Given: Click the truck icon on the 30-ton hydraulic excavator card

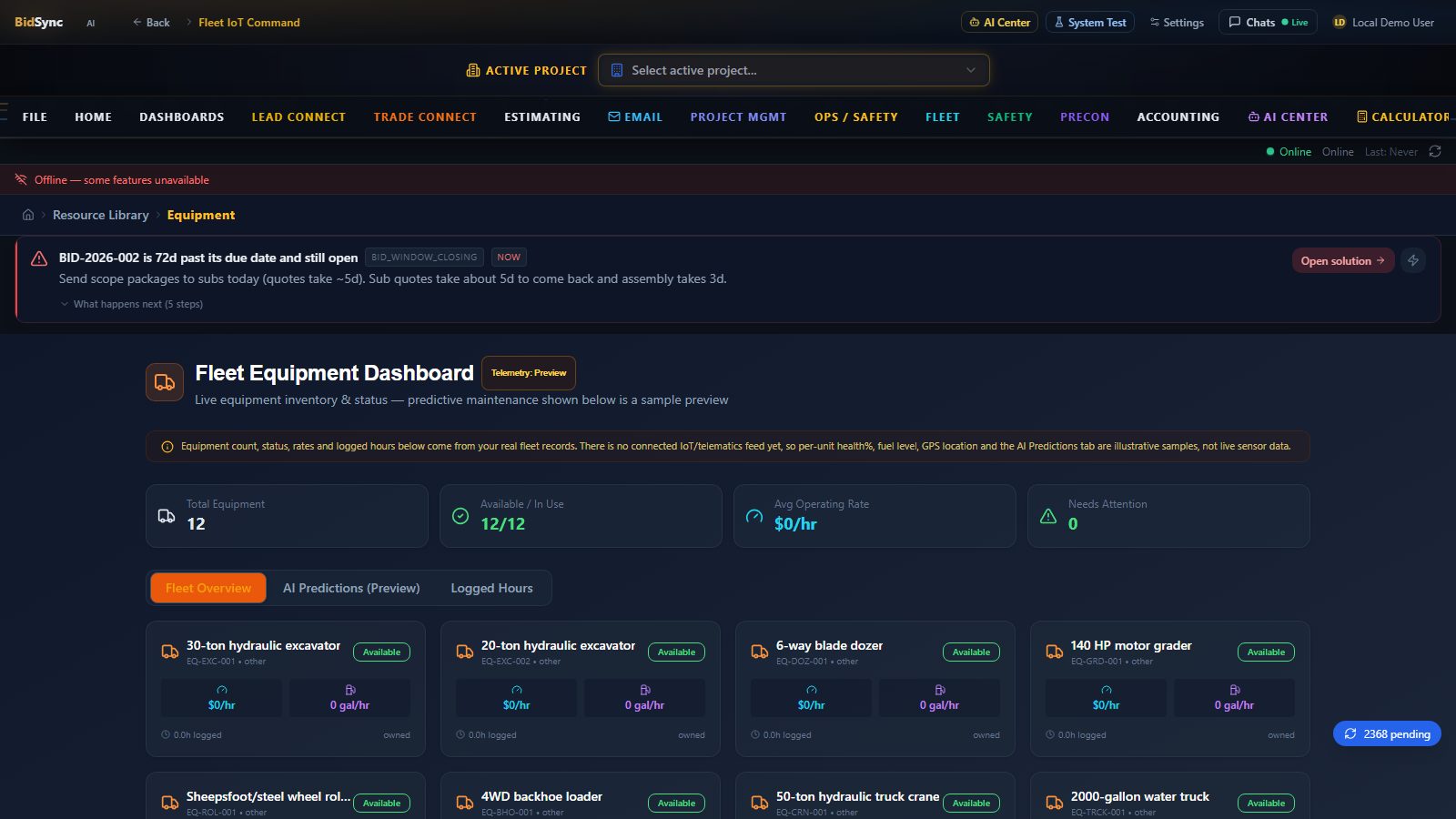Looking at the screenshot, I should coord(170,652).
